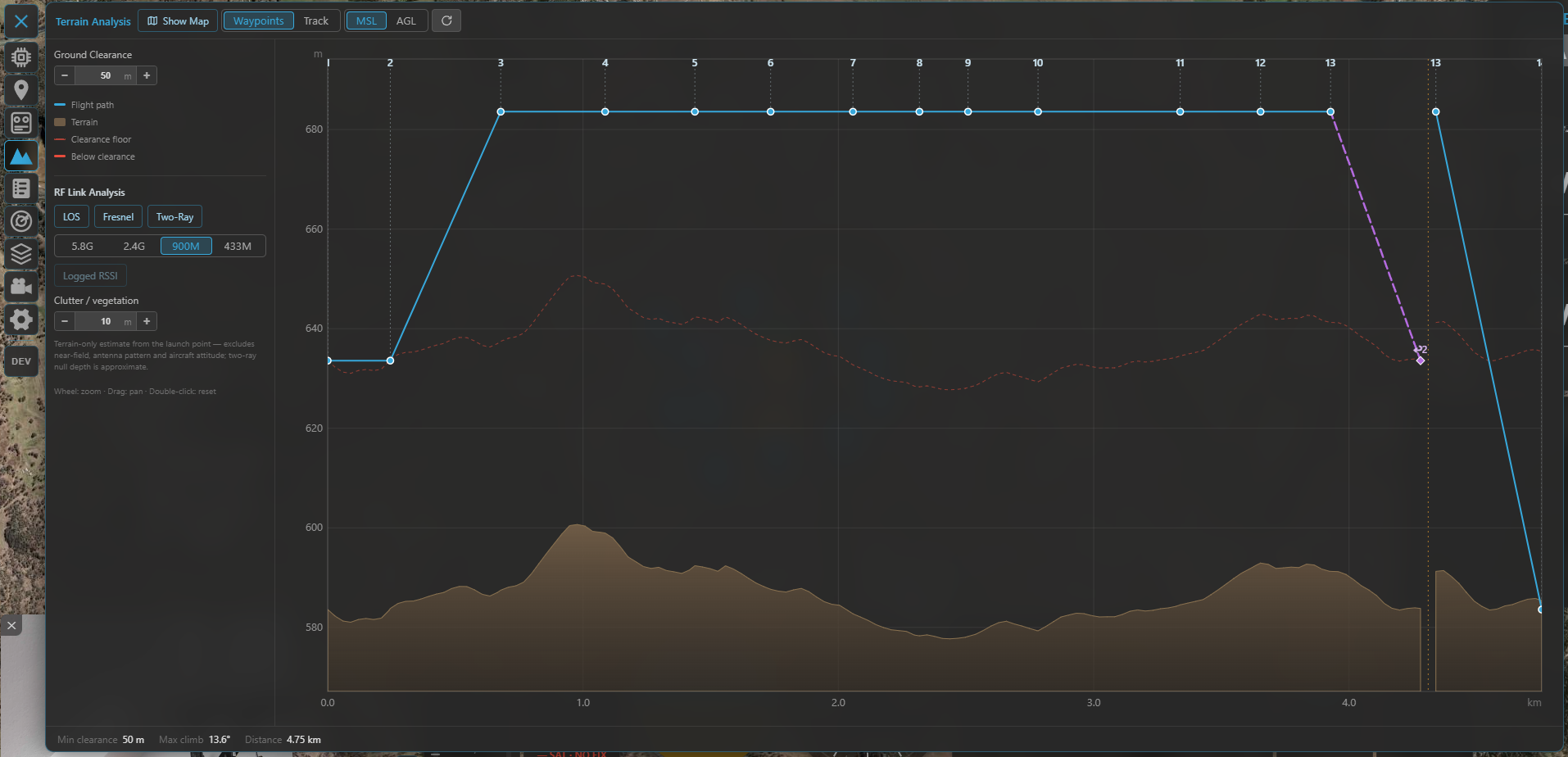Toggle the LOS link analysis
This screenshot has height=757, width=1568.
click(71, 217)
